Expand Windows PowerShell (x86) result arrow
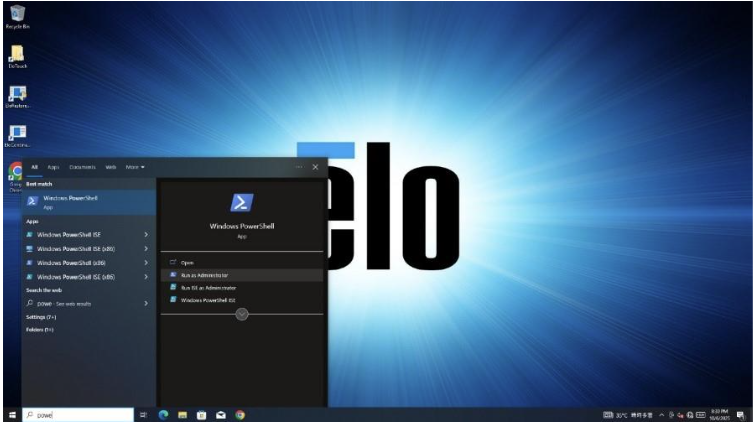Image resolution: width=753 pixels, height=422 pixels. tap(146, 263)
